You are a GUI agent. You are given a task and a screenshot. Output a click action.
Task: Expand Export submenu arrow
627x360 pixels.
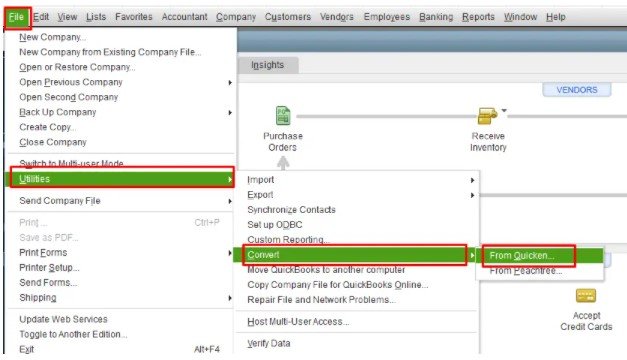(472, 195)
